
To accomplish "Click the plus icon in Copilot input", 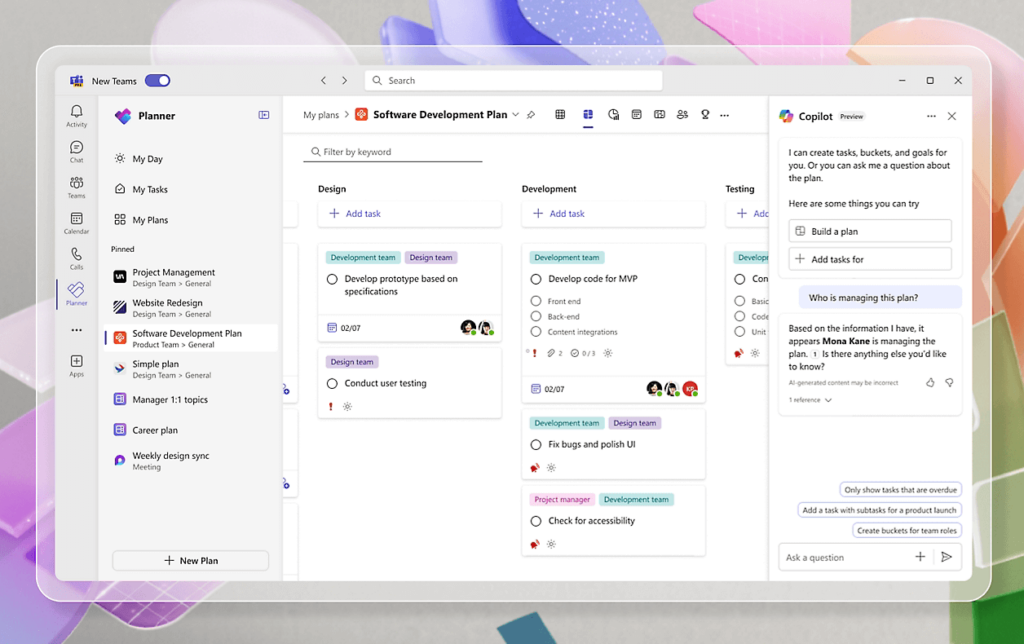I will (x=920, y=556).
